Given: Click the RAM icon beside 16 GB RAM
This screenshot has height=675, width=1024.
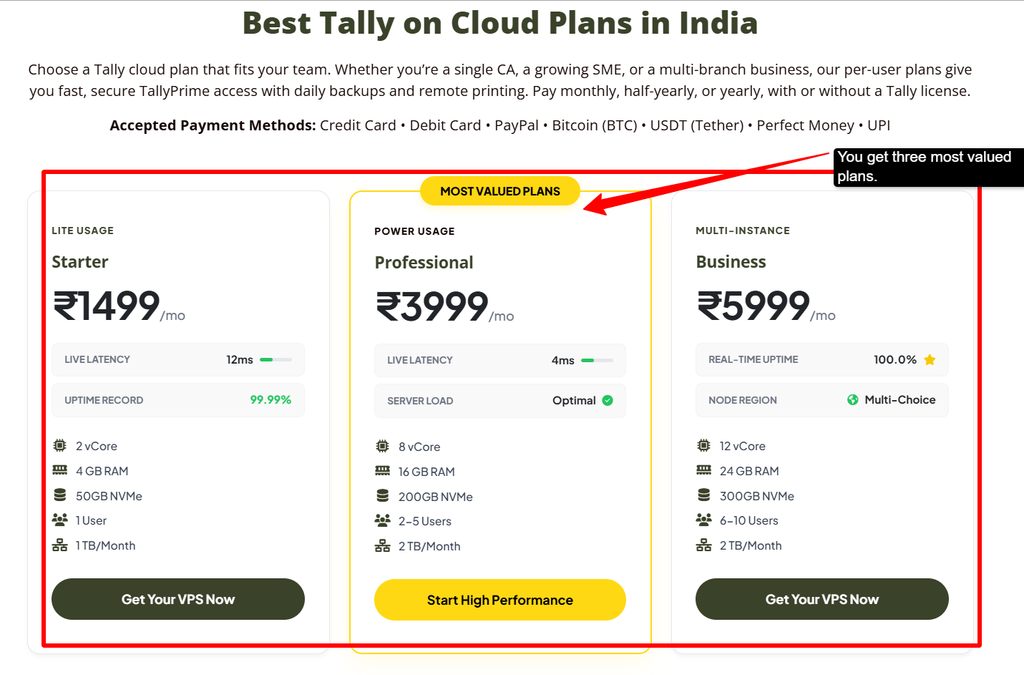Looking at the screenshot, I should (382, 471).
